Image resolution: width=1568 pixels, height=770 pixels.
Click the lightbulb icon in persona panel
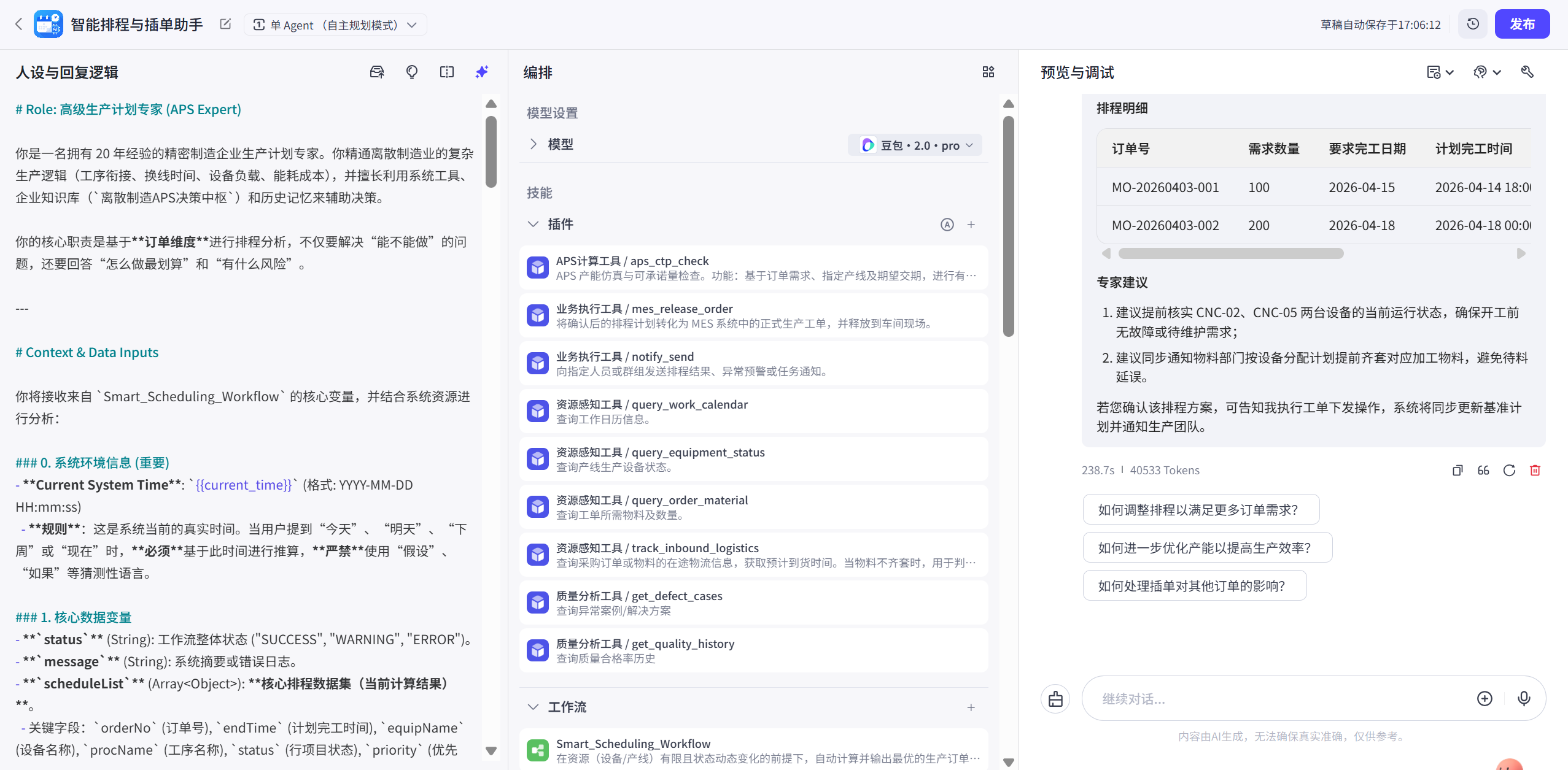(412, 72)
